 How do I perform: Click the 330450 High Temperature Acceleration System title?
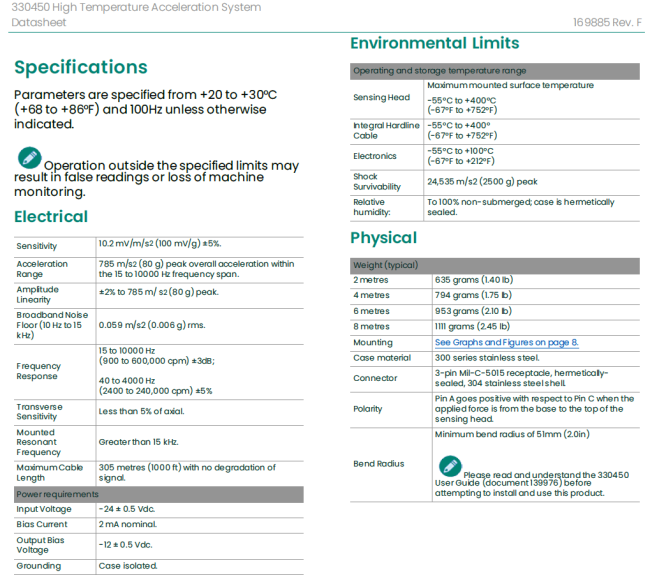pyautogui.click(x=137, y=7)
